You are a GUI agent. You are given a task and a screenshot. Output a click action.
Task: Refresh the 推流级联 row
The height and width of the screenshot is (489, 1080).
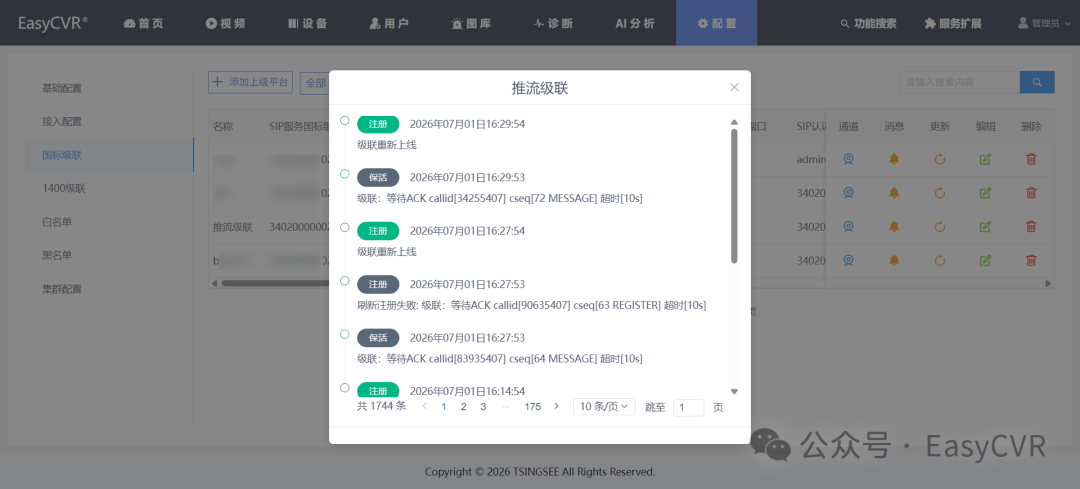(x=939, y=226)
